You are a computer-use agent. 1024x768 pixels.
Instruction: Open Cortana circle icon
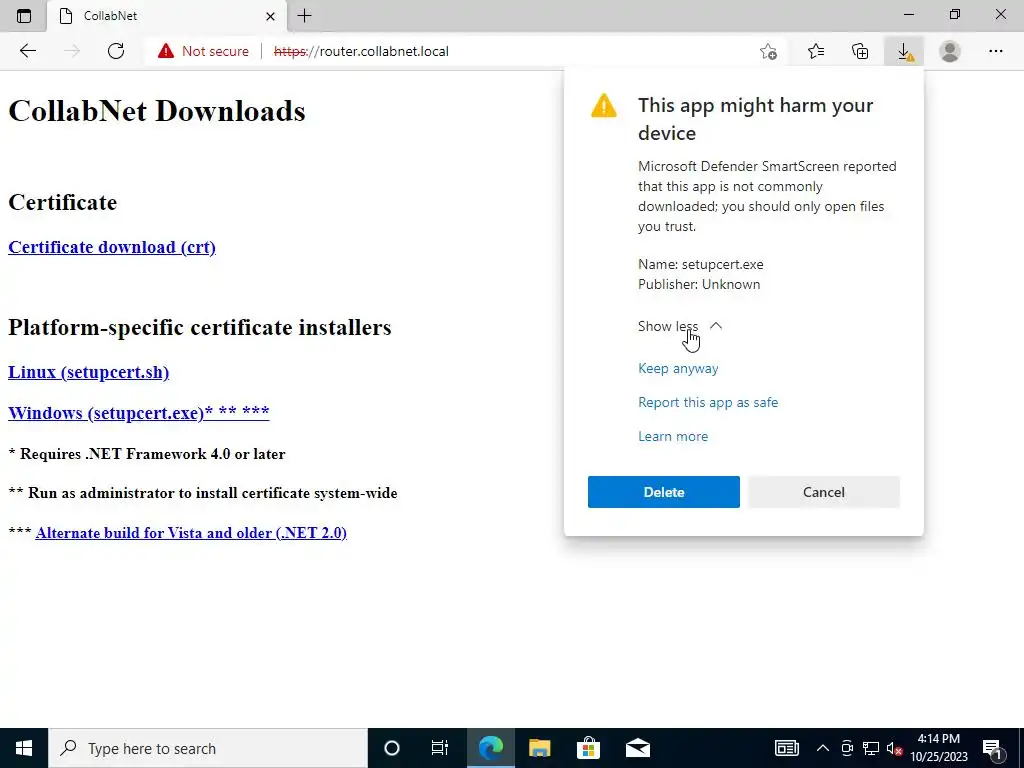tap(392, 748)
